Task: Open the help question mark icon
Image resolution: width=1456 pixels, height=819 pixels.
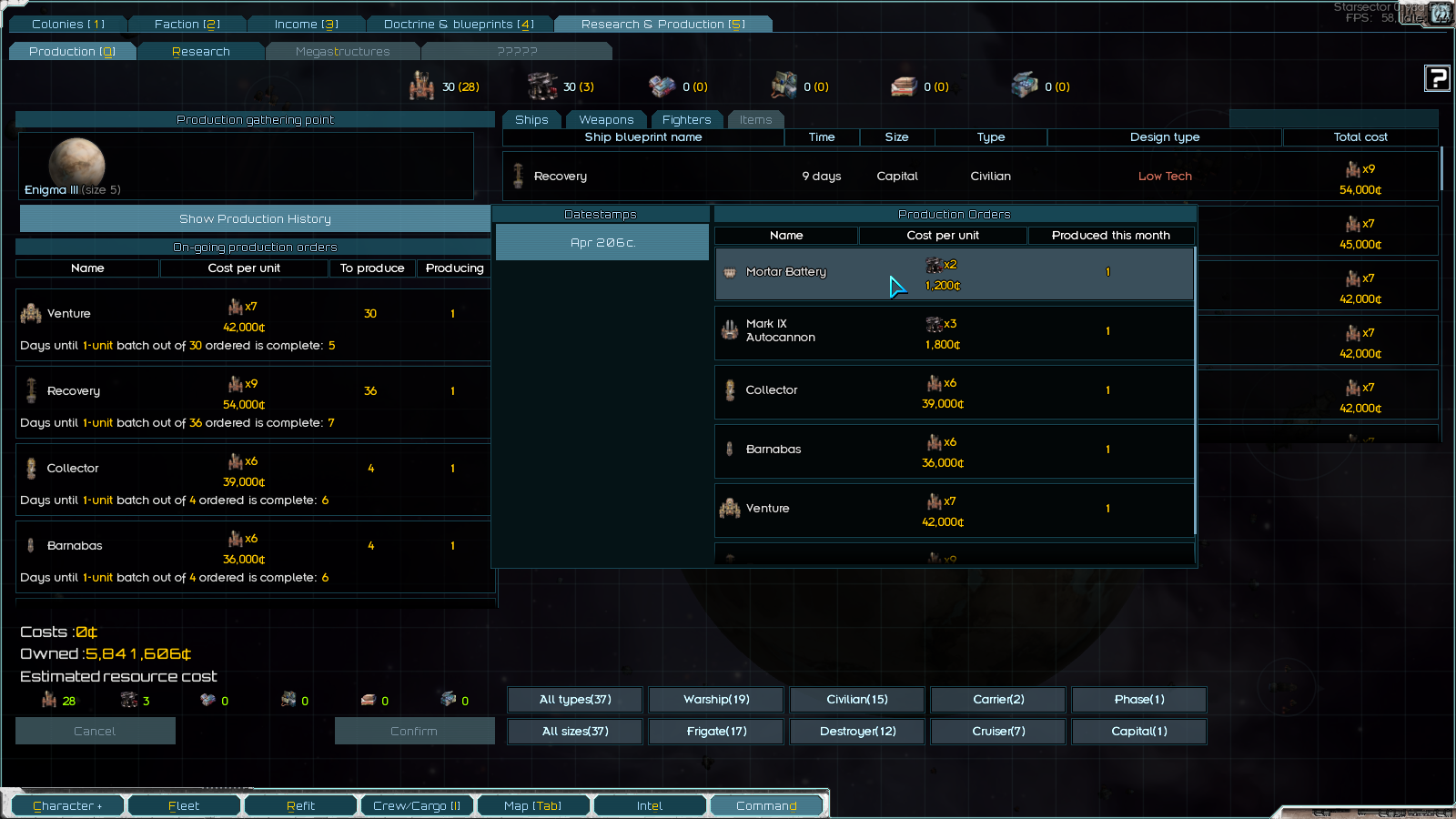Action: [x=1437, y=79]
